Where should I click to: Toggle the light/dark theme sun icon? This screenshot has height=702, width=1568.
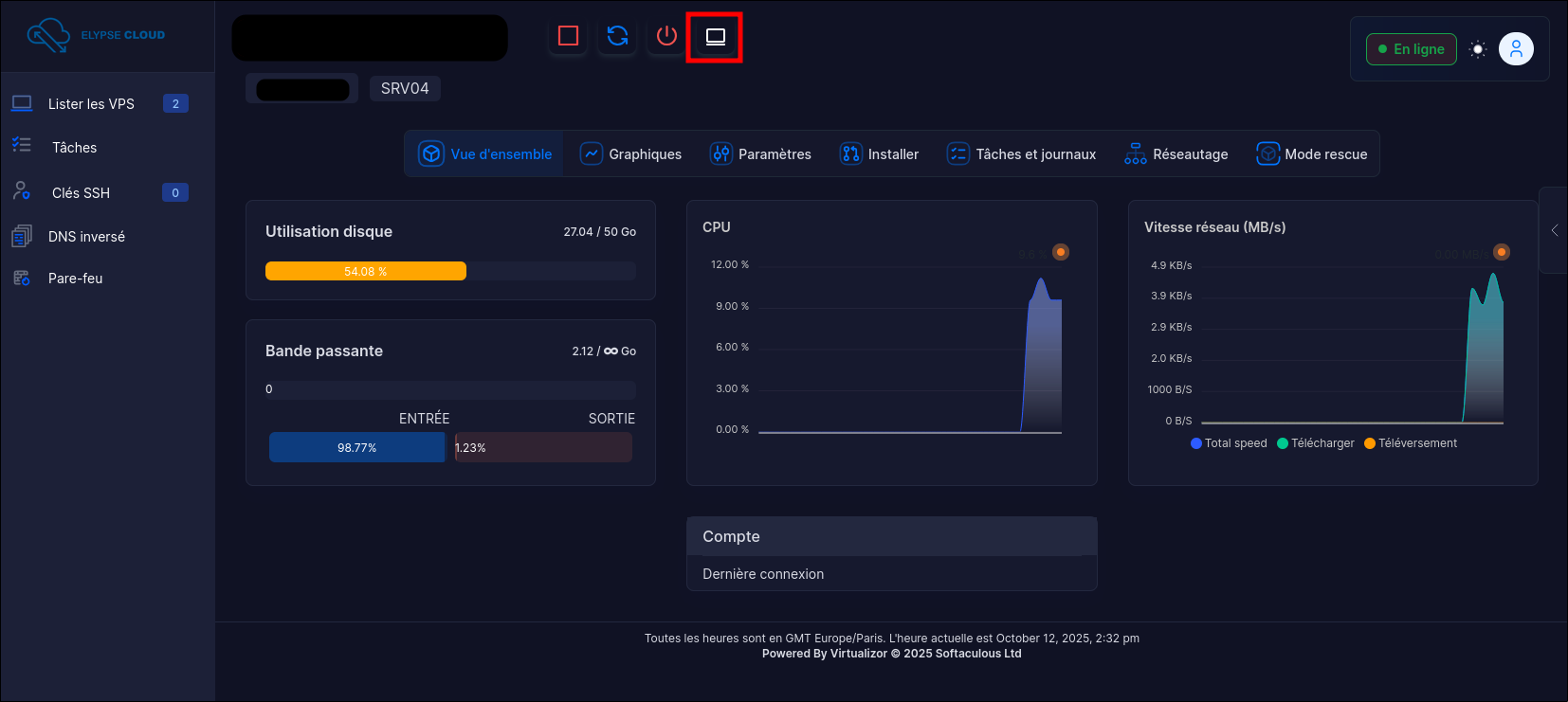tap(1477, 49)
